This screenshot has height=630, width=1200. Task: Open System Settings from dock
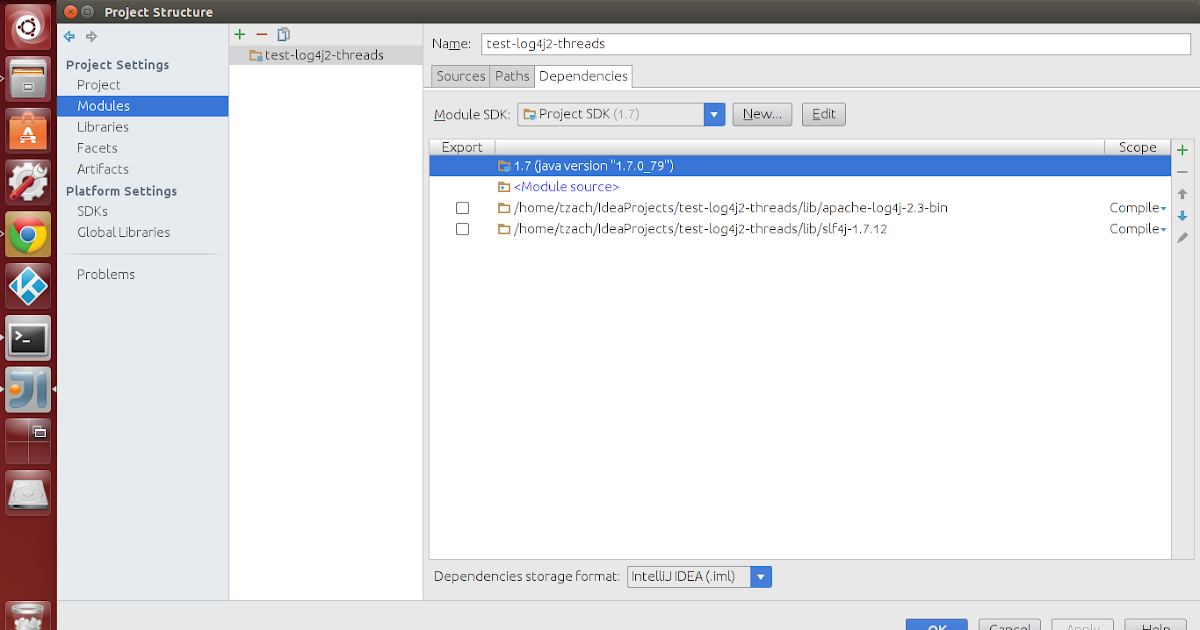[x=28, y=182]
